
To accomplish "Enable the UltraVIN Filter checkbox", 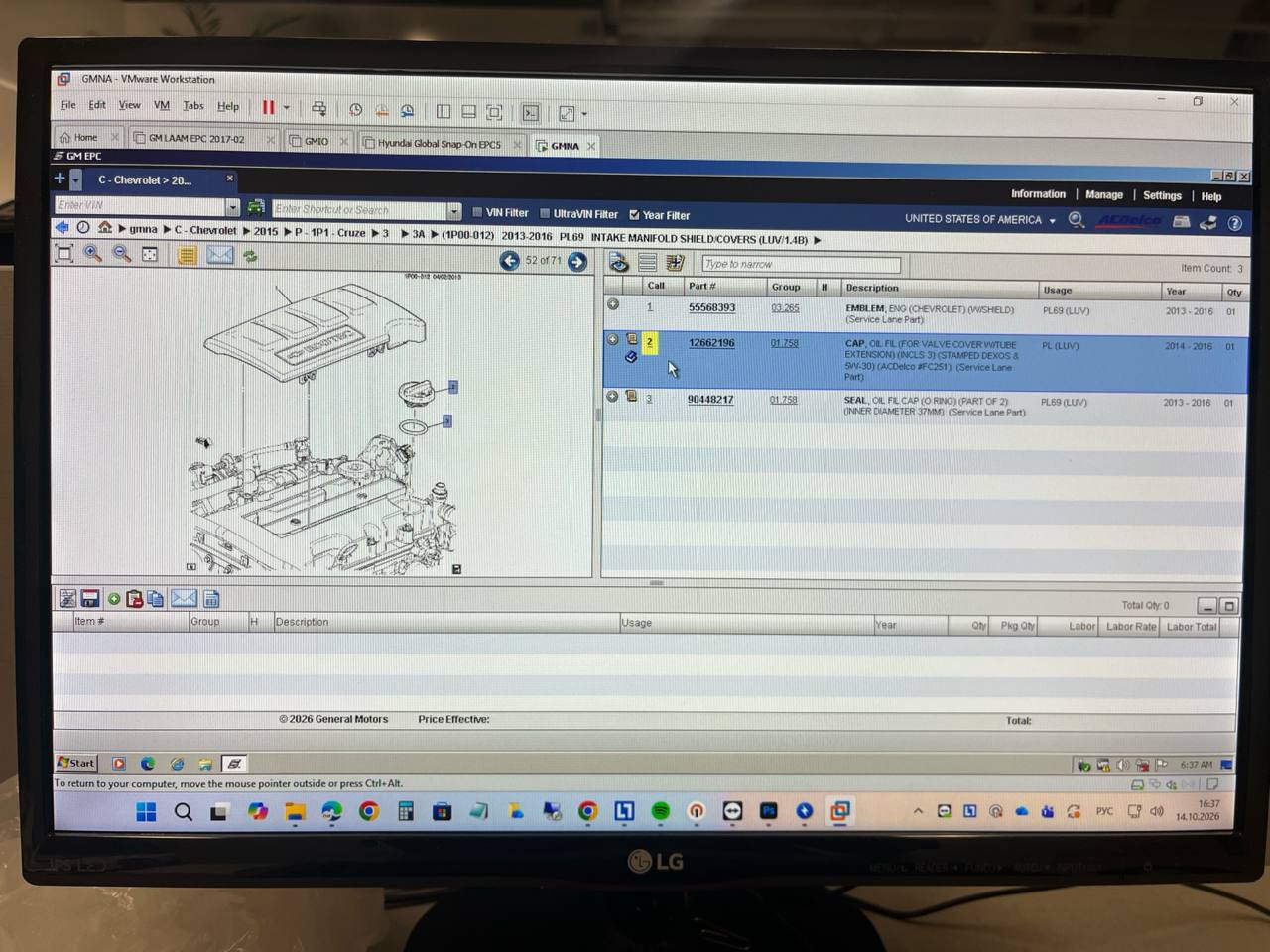I will tap(545, 213).
